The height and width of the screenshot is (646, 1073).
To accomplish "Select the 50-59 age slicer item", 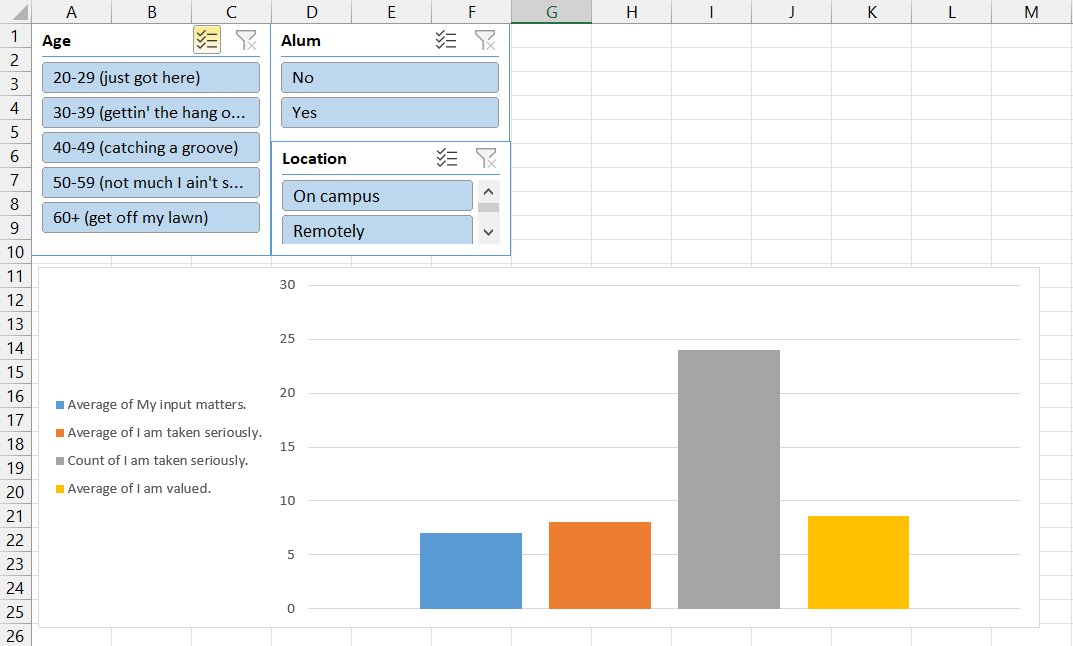I will 151,182.
